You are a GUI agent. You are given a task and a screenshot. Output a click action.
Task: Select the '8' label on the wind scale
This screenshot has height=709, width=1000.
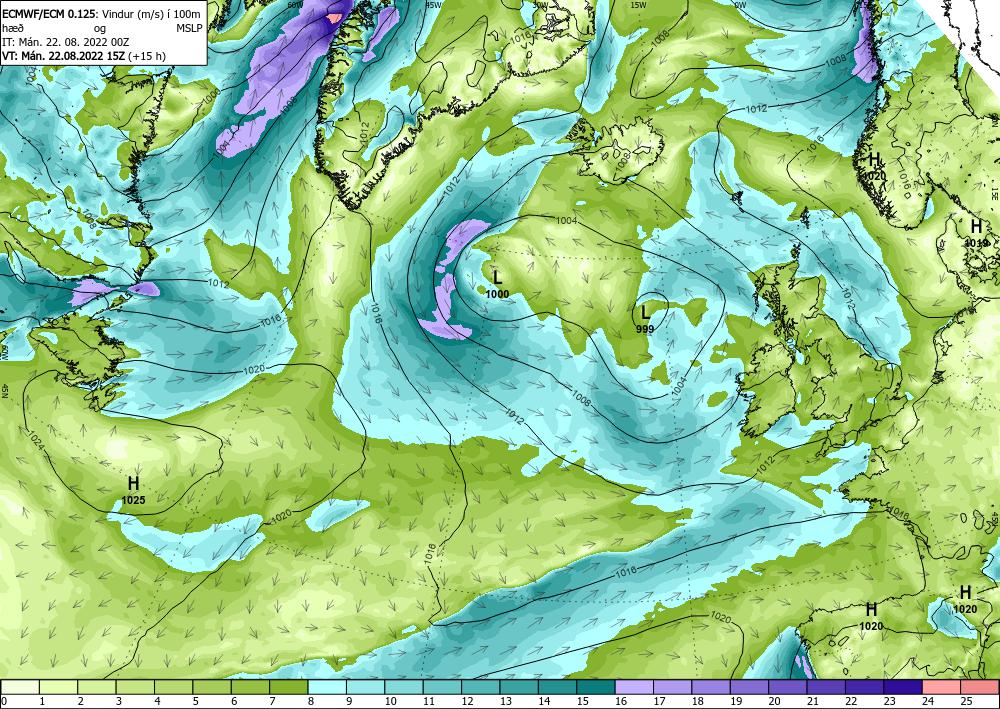(x=310, y=702)
